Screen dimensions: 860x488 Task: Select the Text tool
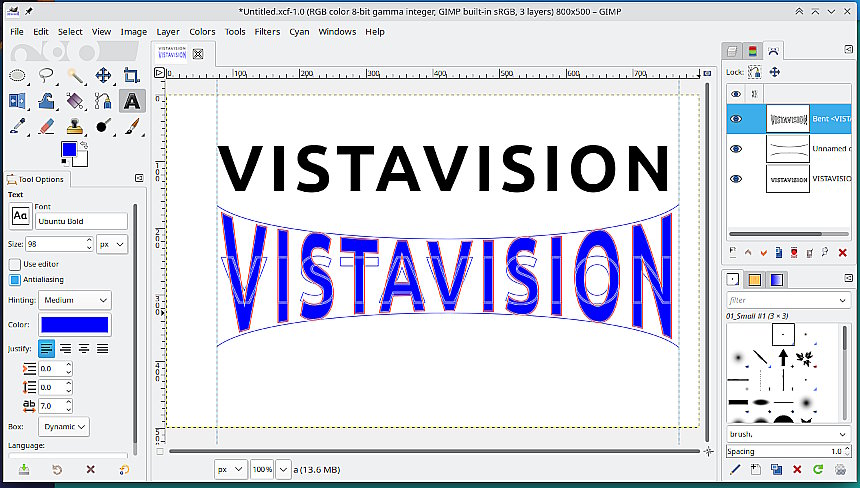(x=132, y=101)
